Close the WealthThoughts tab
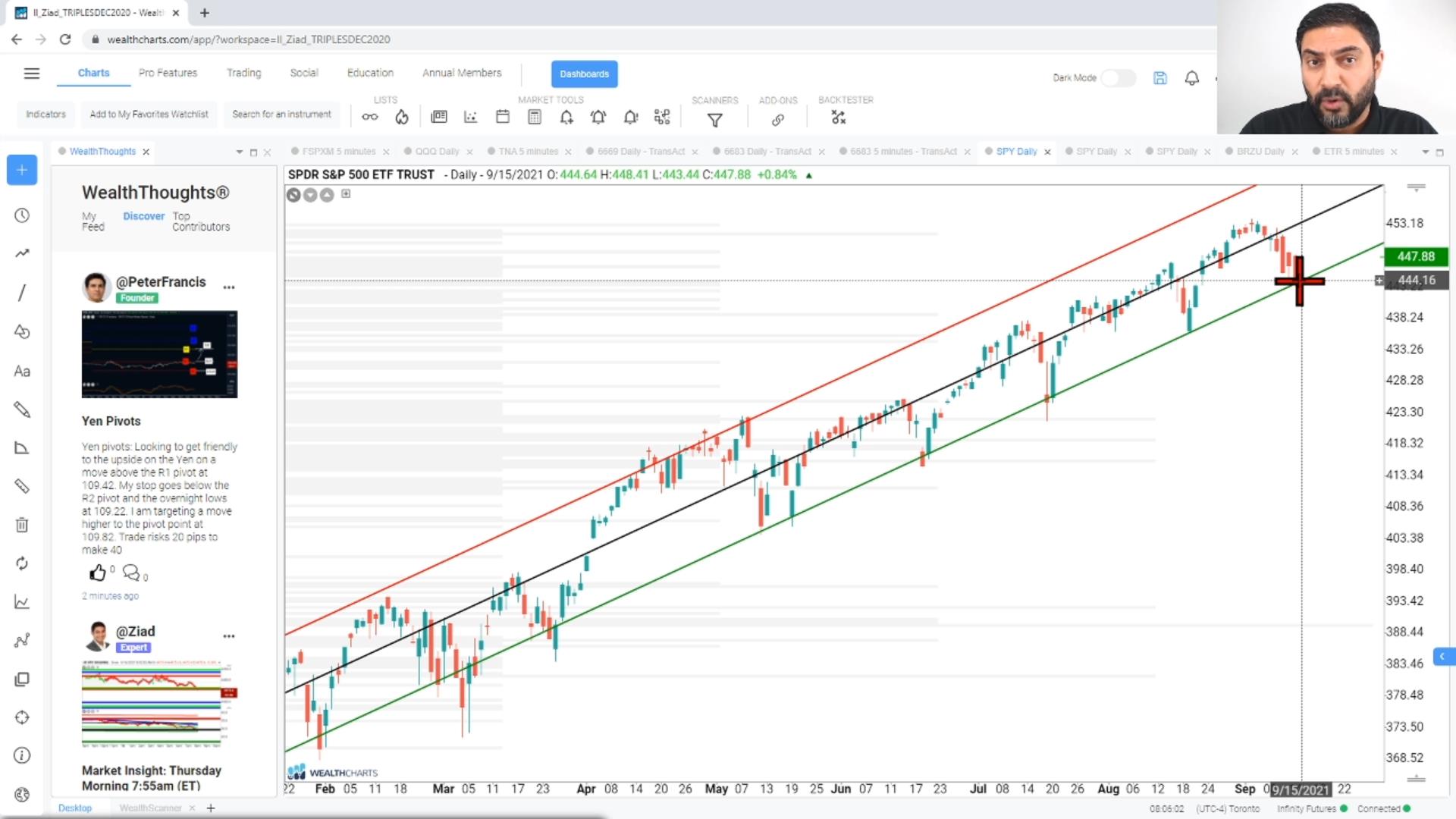 (x=146, y=152)
